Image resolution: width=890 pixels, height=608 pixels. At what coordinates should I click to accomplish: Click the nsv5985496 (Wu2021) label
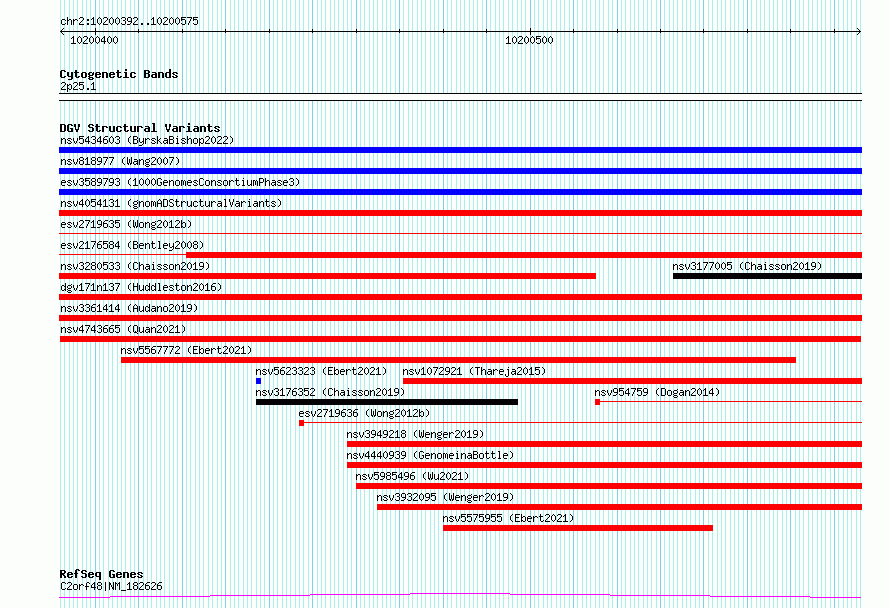413,476
